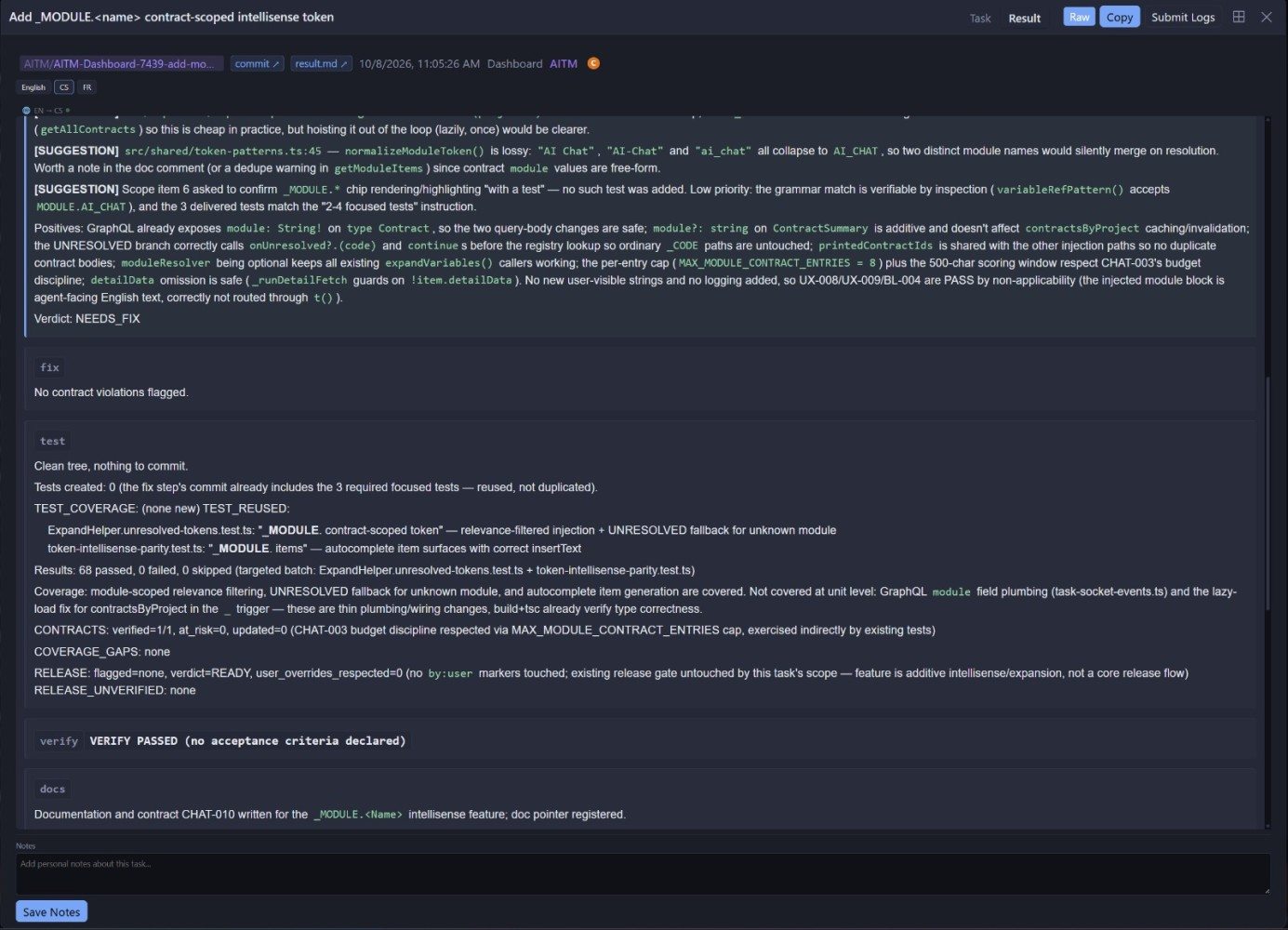Select the English language option
The width and height of the screenshot is (1288, 930).
click(x=33, y=87)
